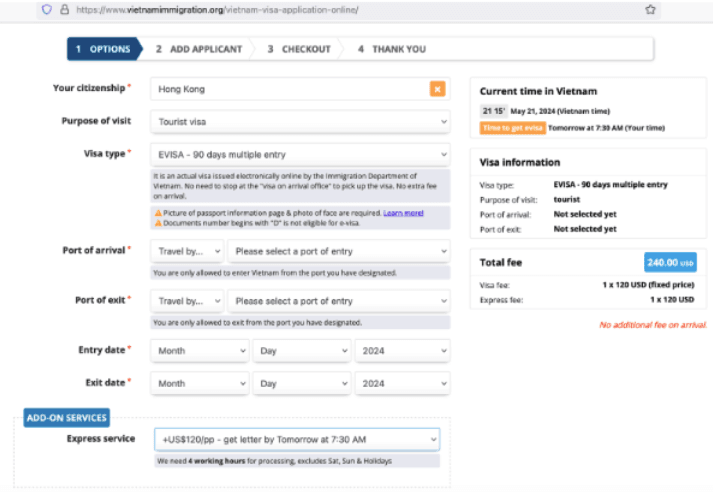Choose the Entry date Month dropdown
The height and width of the screenshot is (492, 713).
point(200,351)
